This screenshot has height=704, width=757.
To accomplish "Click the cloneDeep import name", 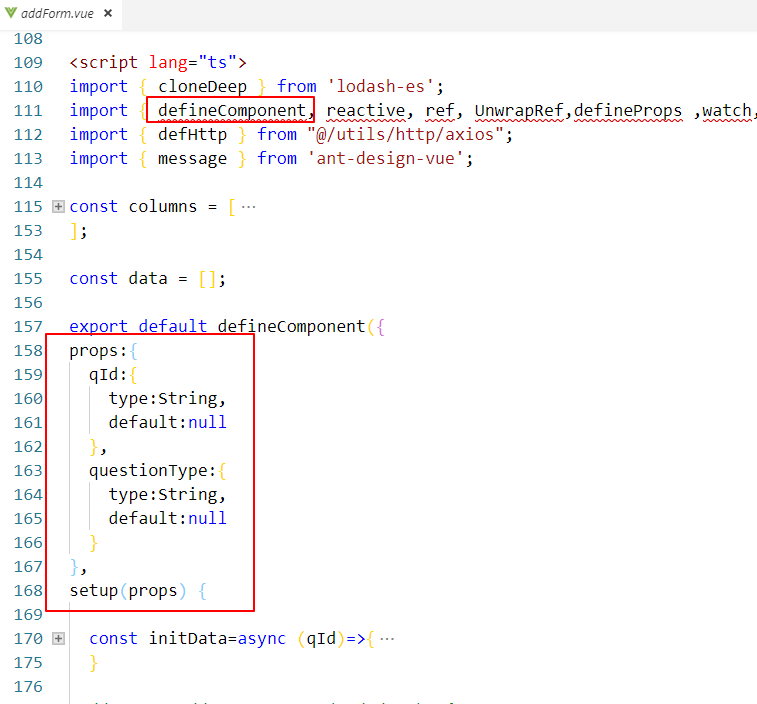I will pos(202,86).
